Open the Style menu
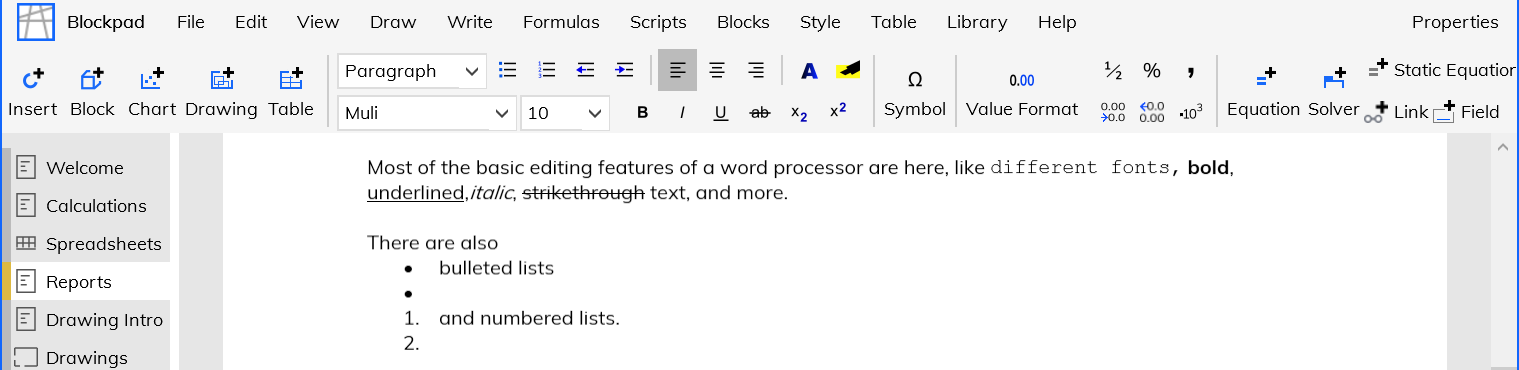The image size is (1519, 370). [820, 22]
